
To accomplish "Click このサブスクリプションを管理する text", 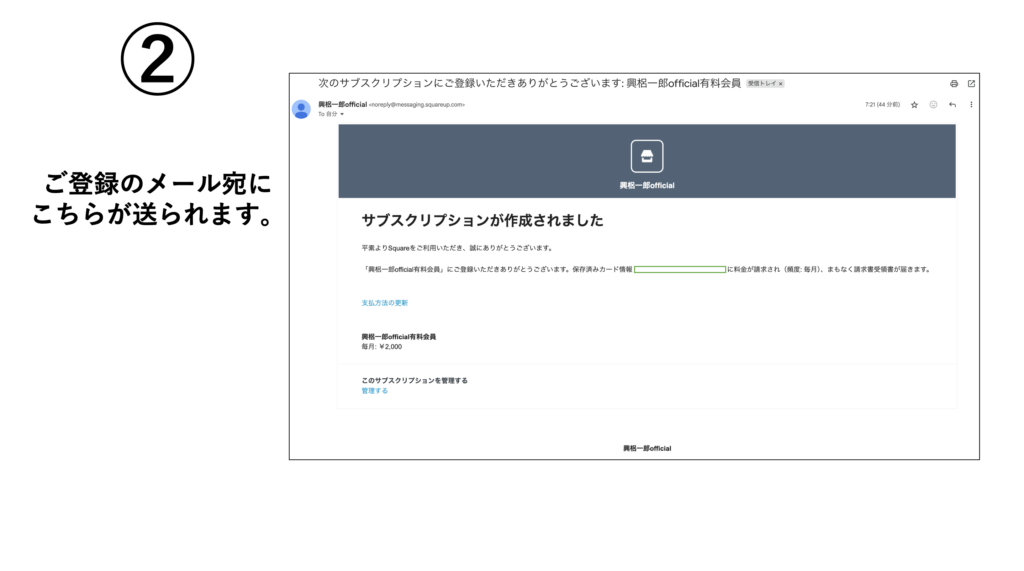I will click(x=415, y=380).
